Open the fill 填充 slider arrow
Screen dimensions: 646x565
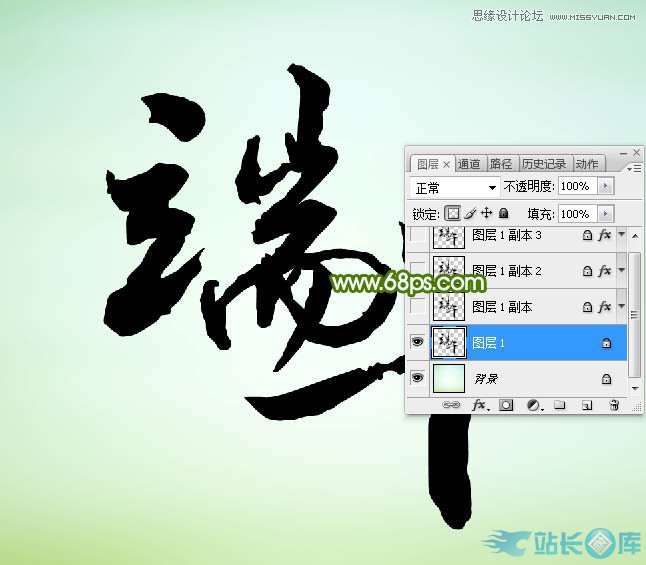pos(605,214)
